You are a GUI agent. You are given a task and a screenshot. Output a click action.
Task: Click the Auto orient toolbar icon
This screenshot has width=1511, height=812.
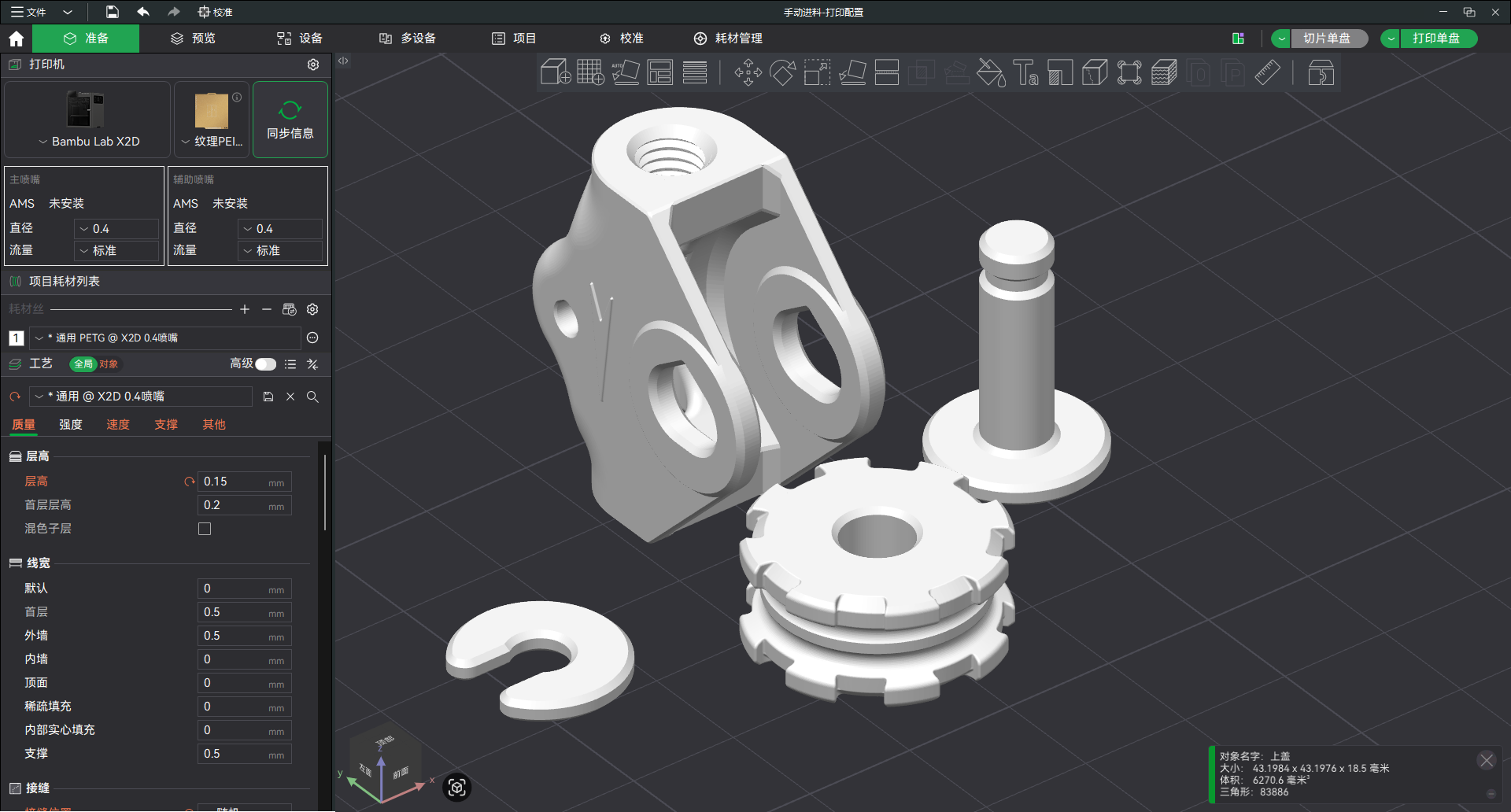click(625, 72)
